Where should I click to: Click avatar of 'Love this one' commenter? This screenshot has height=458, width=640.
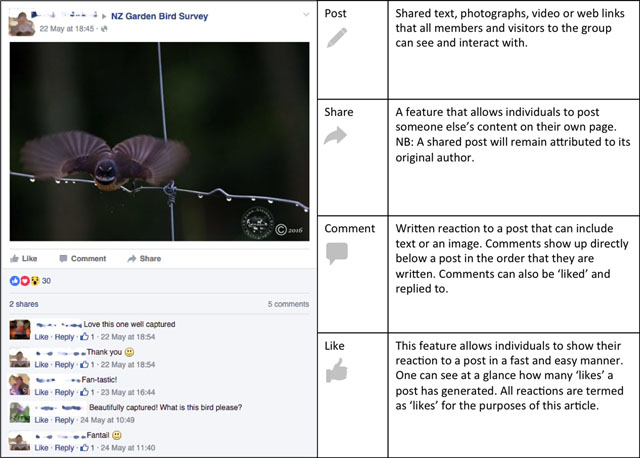(x=19, y=329)
